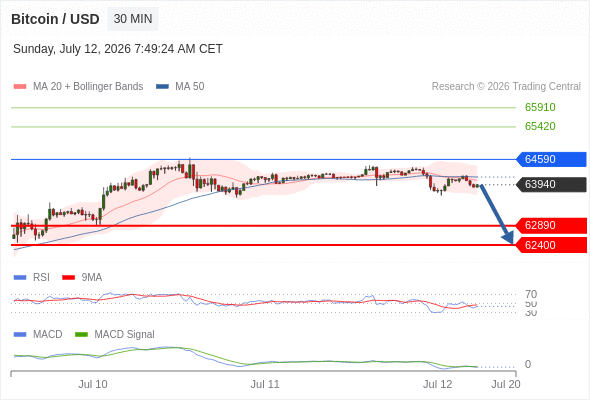Toggle the 9MA legend item

tap(82, 277)
